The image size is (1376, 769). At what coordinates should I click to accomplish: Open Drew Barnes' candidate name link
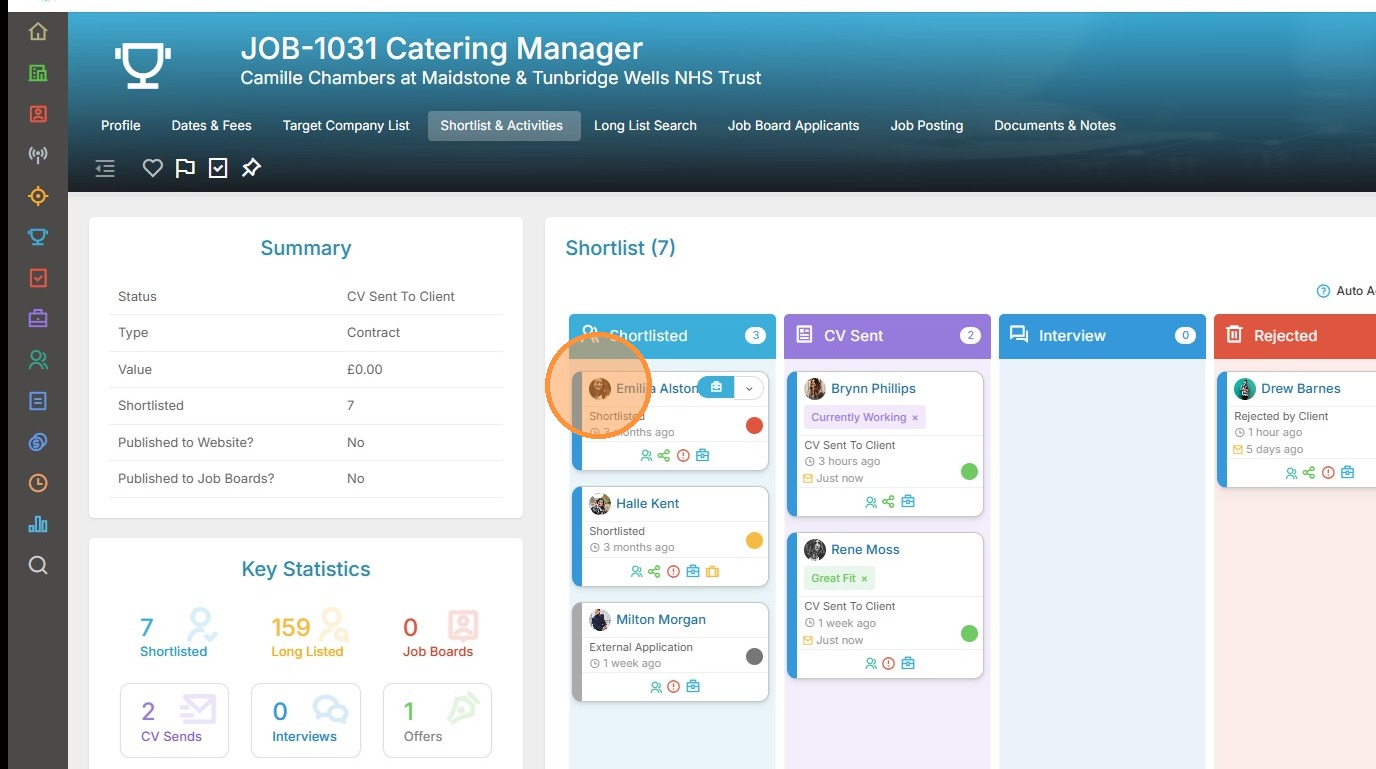pos(1301,389)
